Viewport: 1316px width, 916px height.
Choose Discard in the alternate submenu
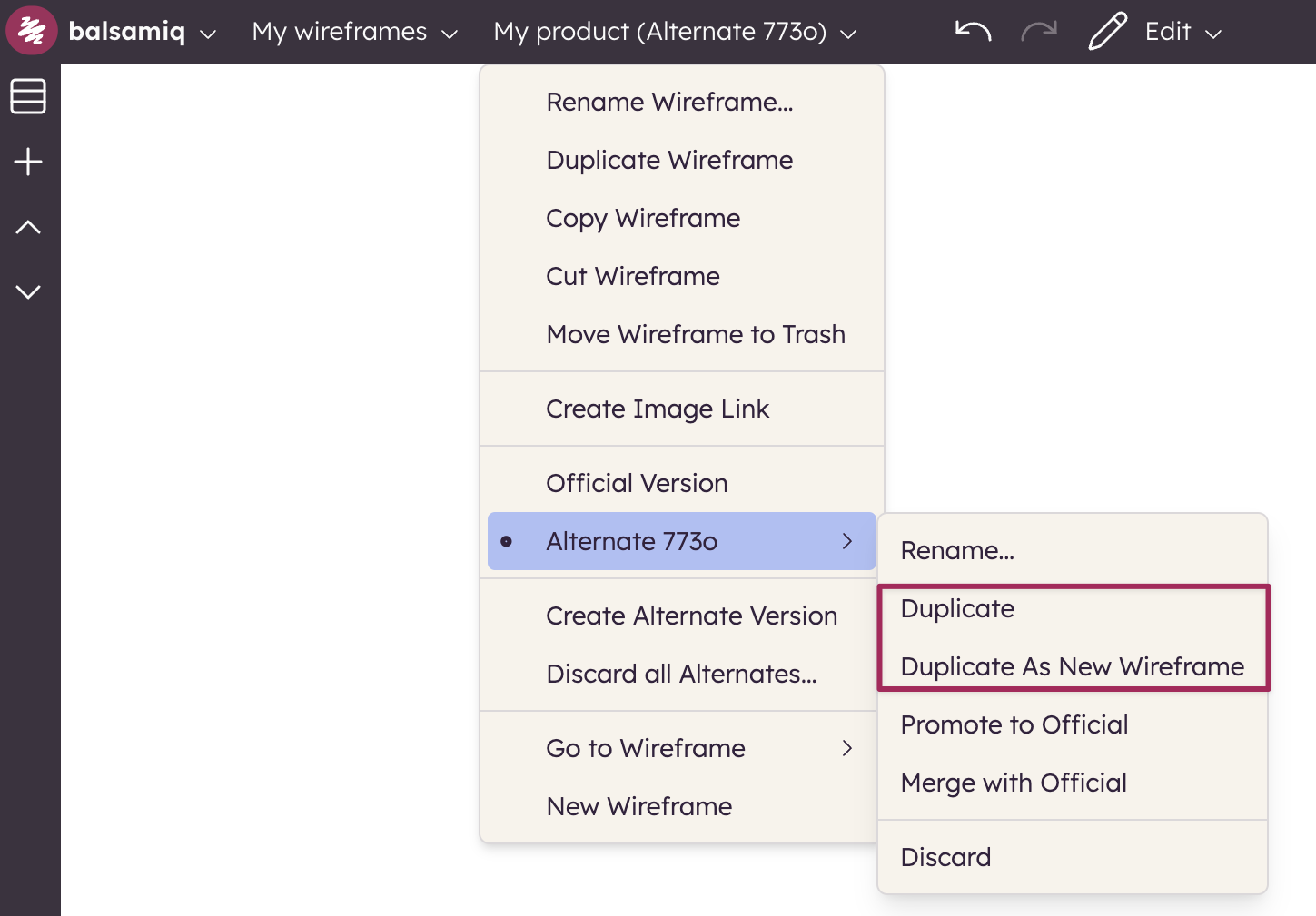coord(1073,857)
